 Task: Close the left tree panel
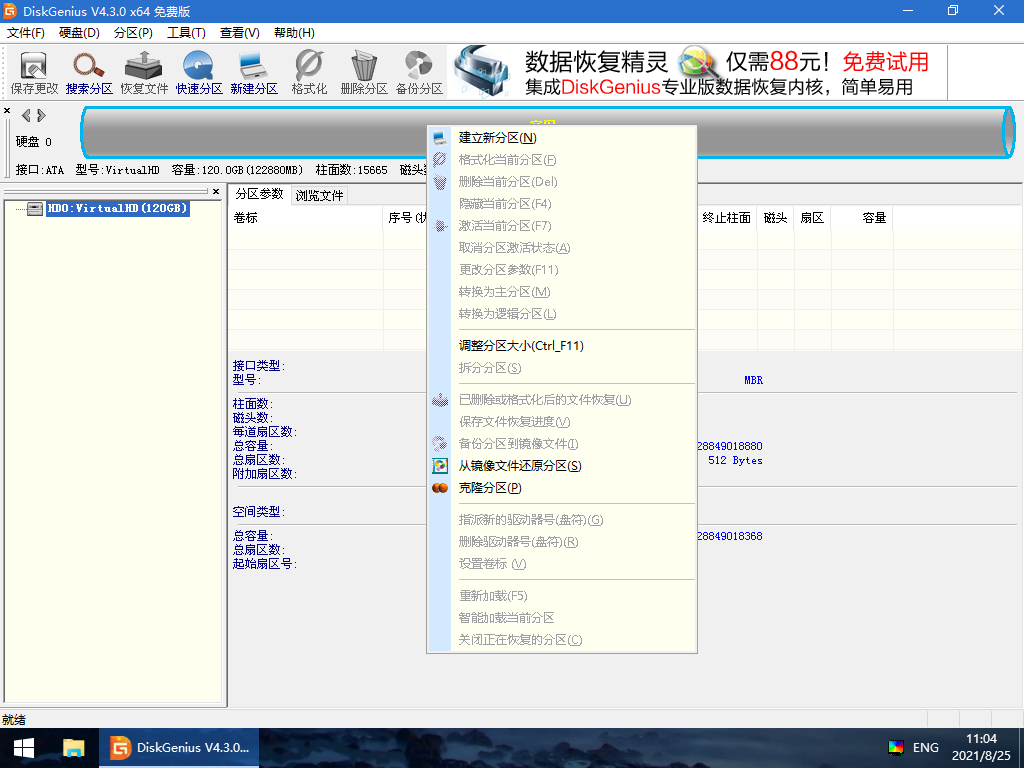(x=216, y=191)
